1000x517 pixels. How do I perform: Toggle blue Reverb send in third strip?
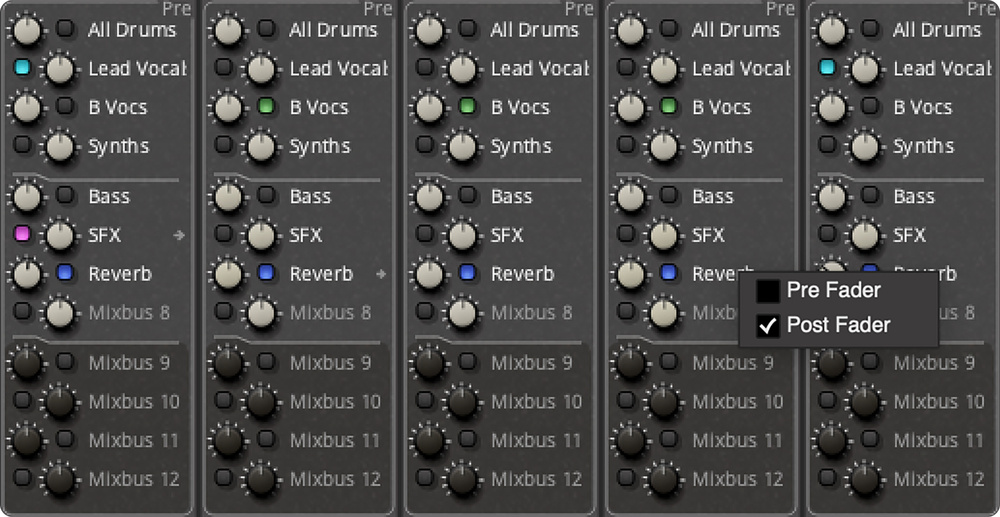[x=467, y=274]
